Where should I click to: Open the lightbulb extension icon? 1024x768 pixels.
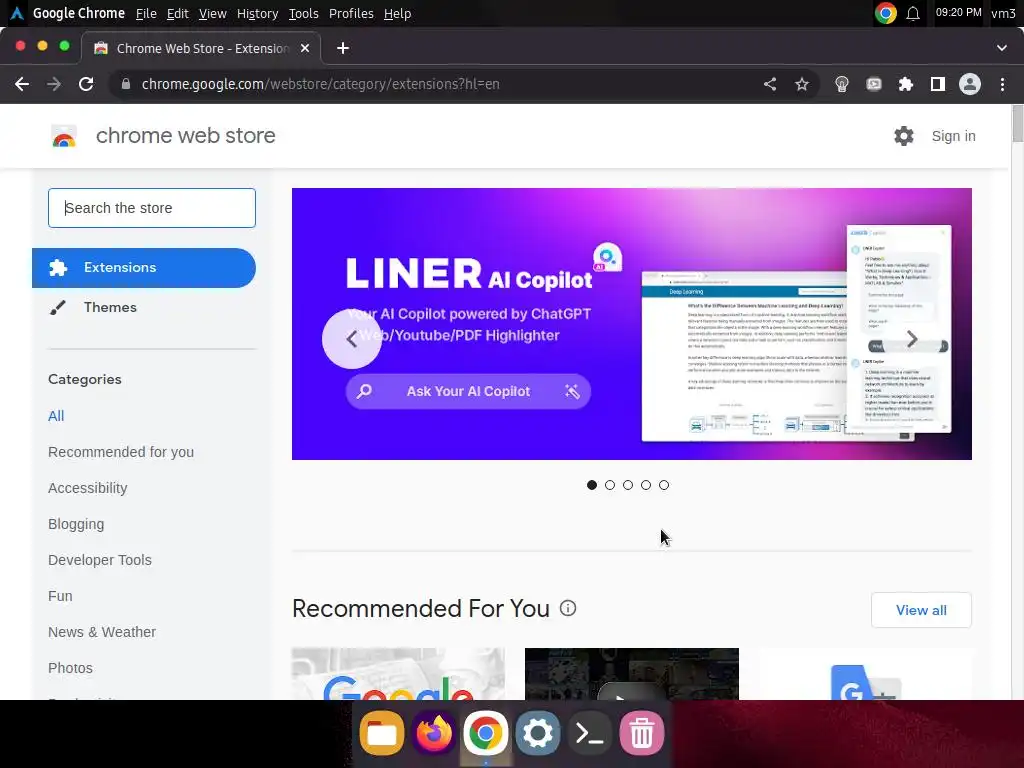point(842,84)
